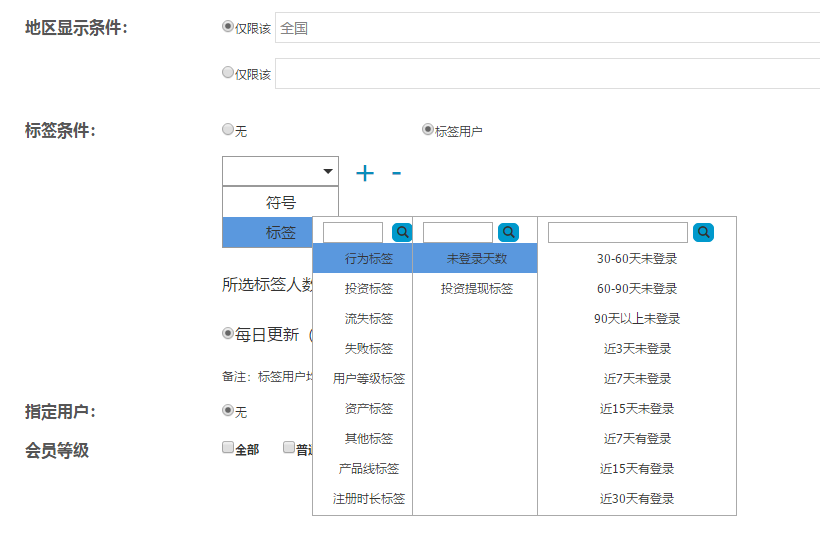Pick 30-60天未登录 tag

637,258
